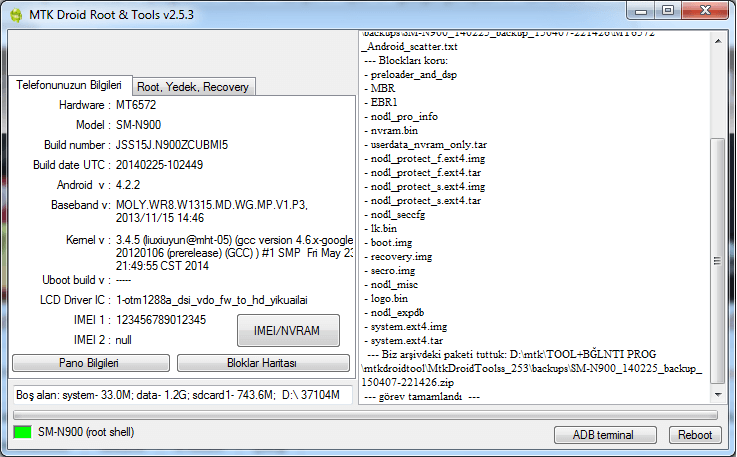Click the Model value SM-N900
The height and width of the screenshot is (457, 737).
tap(140, 125)
